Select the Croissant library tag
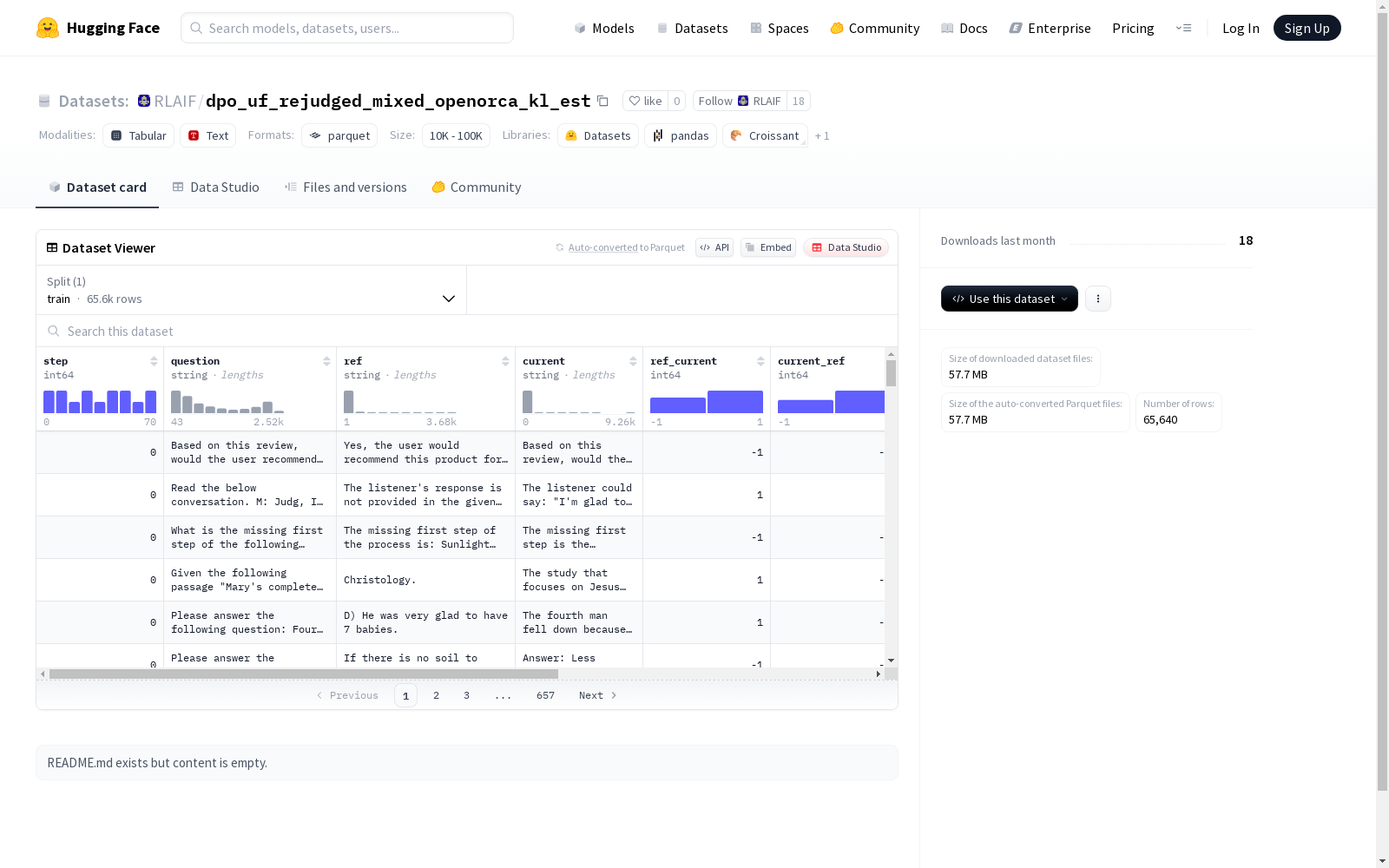 click(x=765, y=135)
